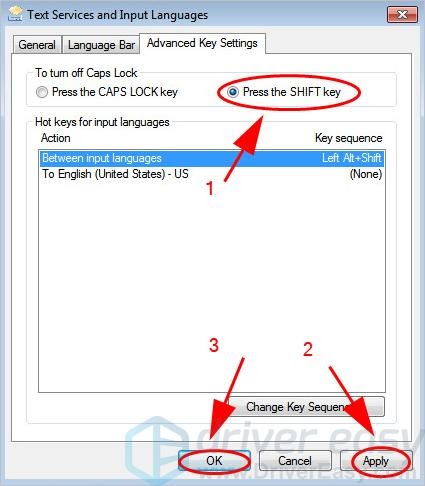Click the Key sequence column header
This screenshot has height=486, width=425.
349,138
